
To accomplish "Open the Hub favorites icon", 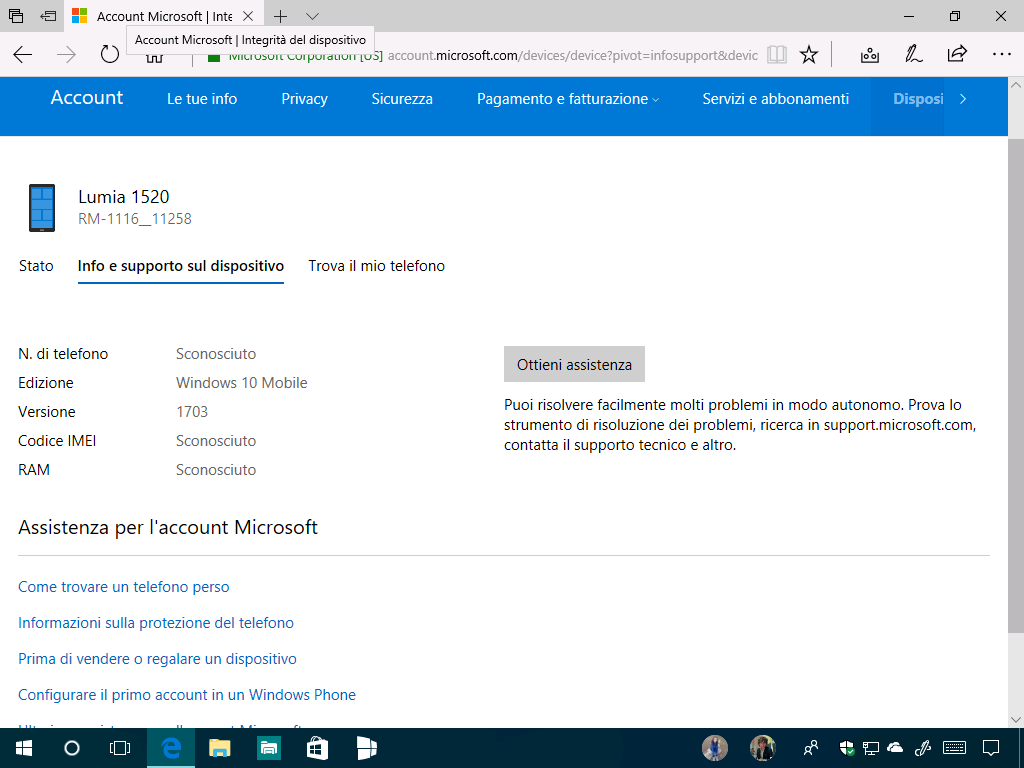I will [869, 55].
